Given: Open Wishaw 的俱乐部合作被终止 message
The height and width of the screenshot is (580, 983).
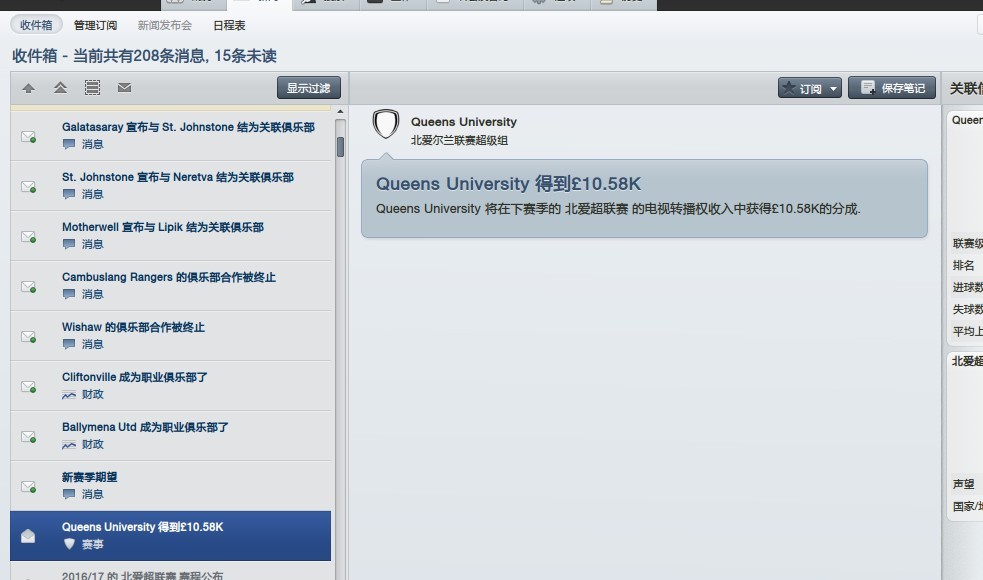Looking at the screenshot, I should (171, 335).
